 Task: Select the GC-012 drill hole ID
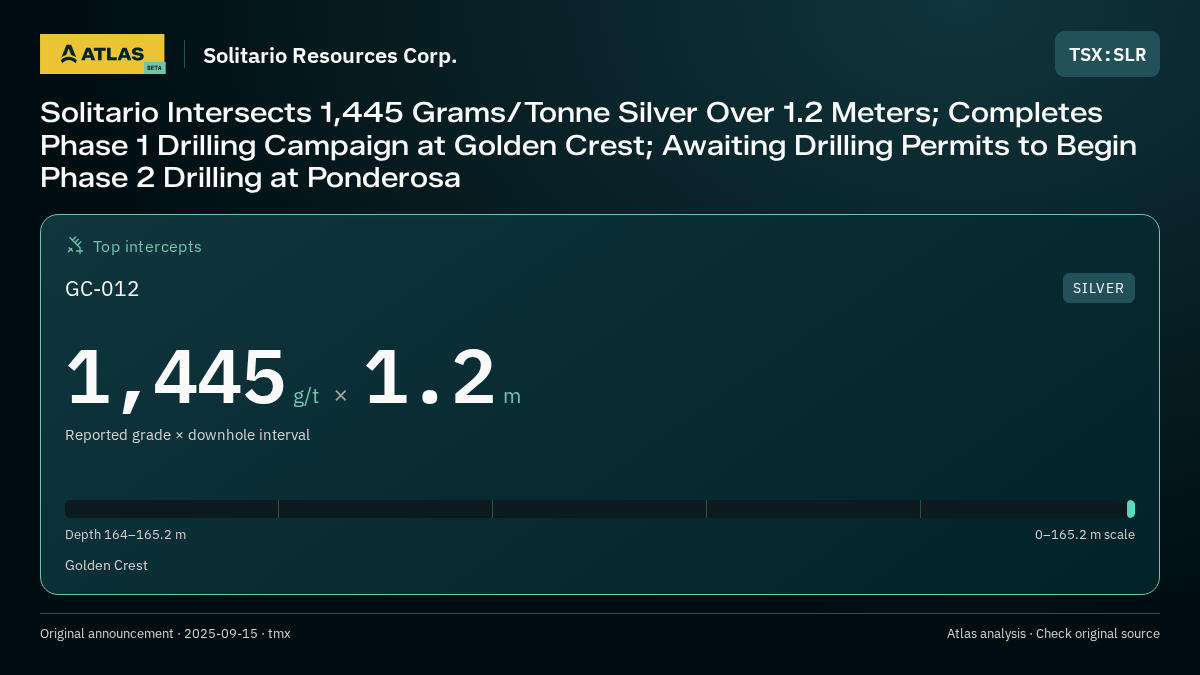(102, 289)
